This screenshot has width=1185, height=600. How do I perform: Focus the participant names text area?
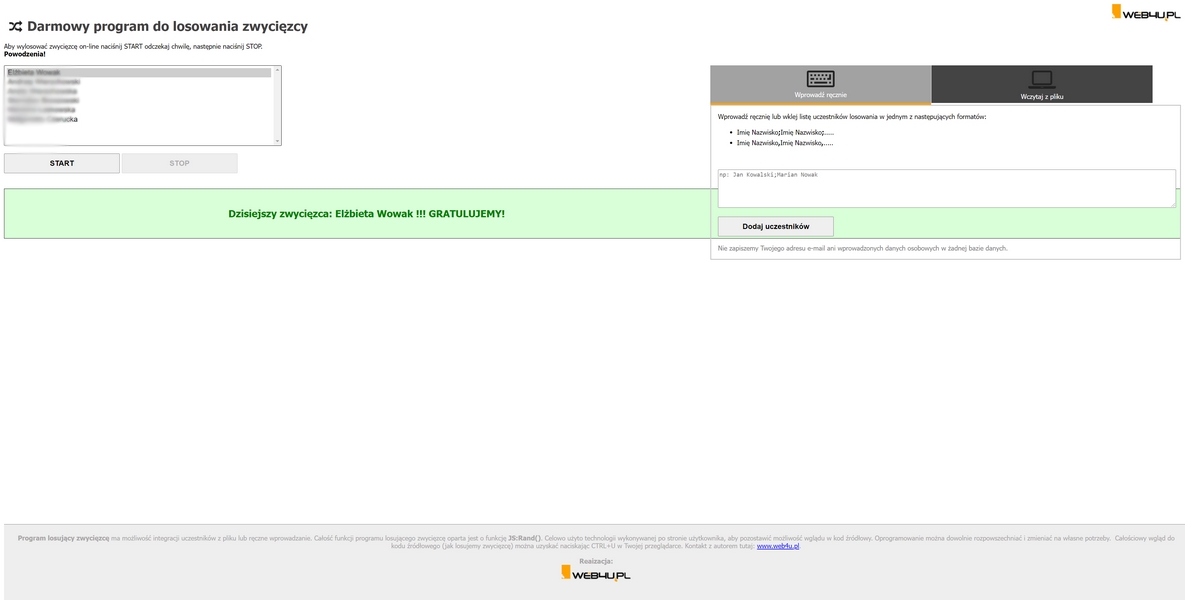tap(945, 188)
